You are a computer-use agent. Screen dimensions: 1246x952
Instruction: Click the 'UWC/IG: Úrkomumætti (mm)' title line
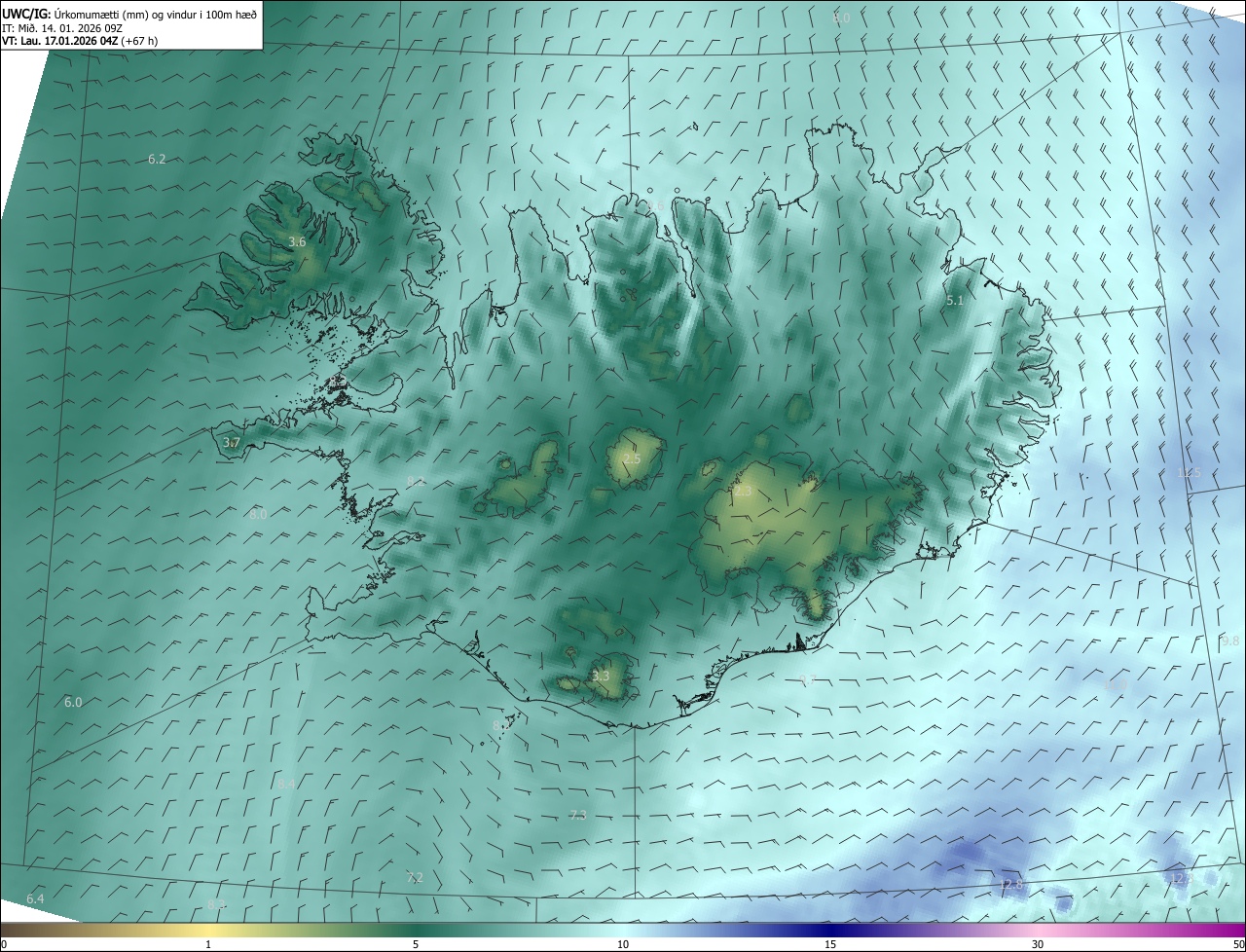129,14
